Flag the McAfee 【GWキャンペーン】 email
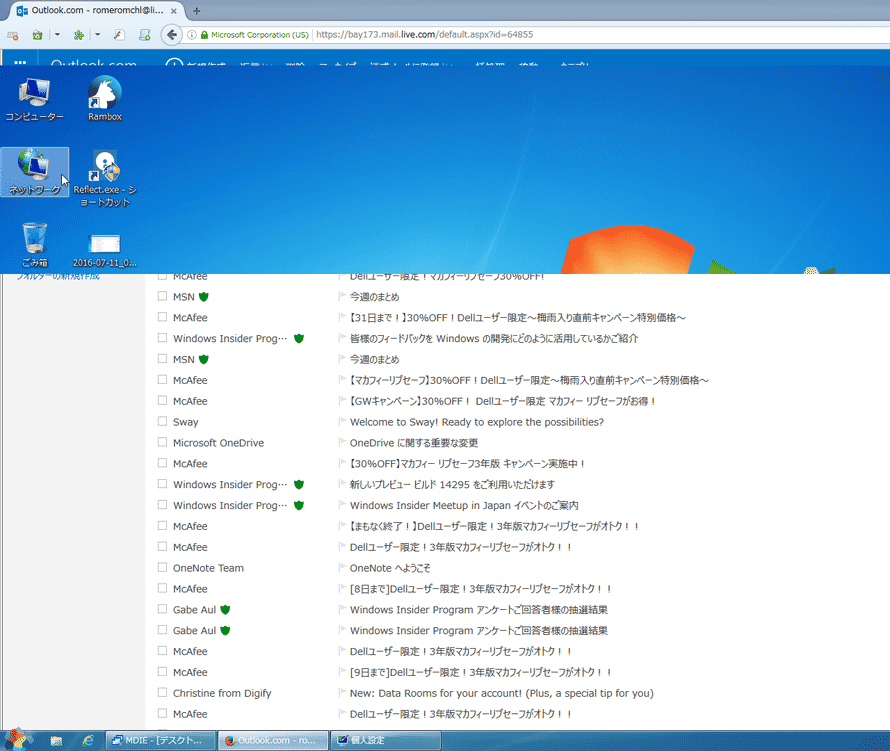The height and width of the screenshot is (751, 890). [342, 401]
